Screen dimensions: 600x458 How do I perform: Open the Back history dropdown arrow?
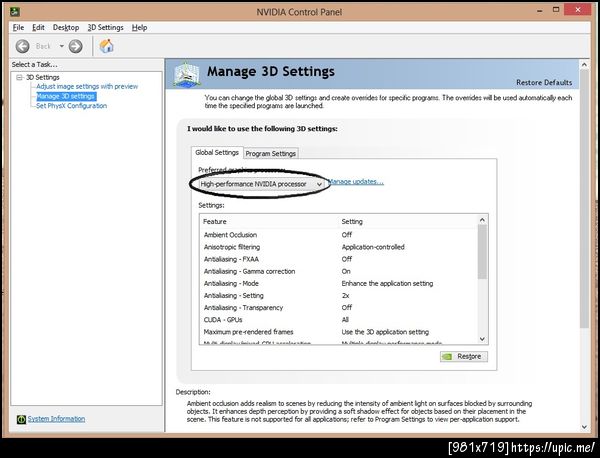61,46
